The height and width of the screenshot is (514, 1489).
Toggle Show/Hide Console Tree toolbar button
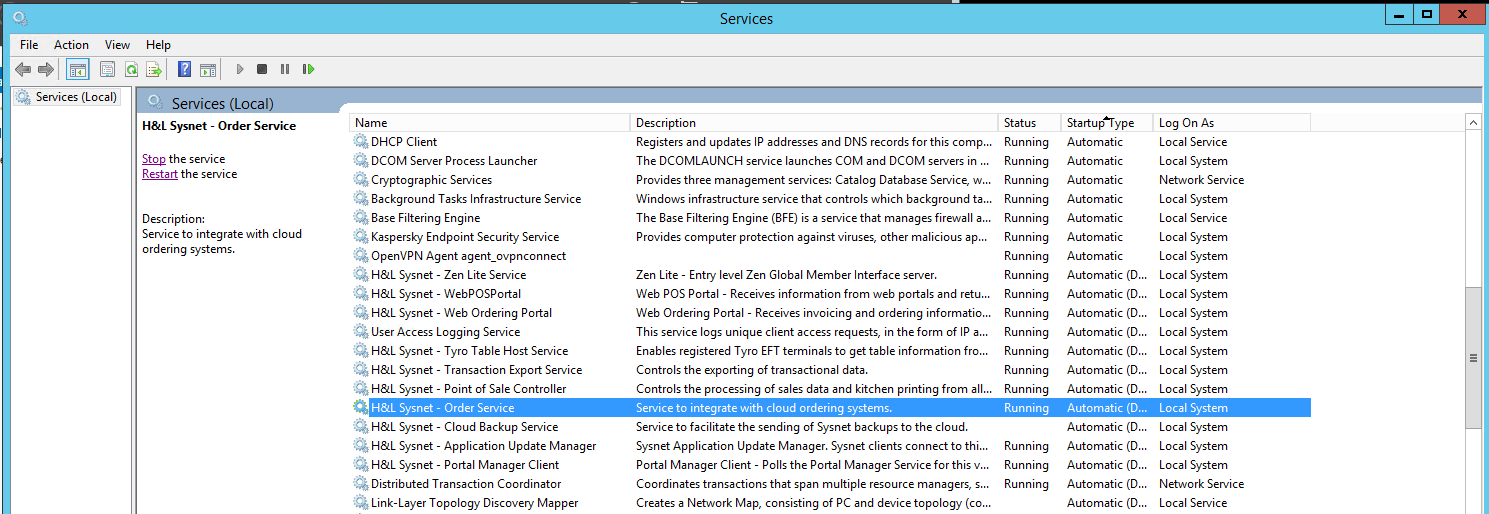[77, 69]
